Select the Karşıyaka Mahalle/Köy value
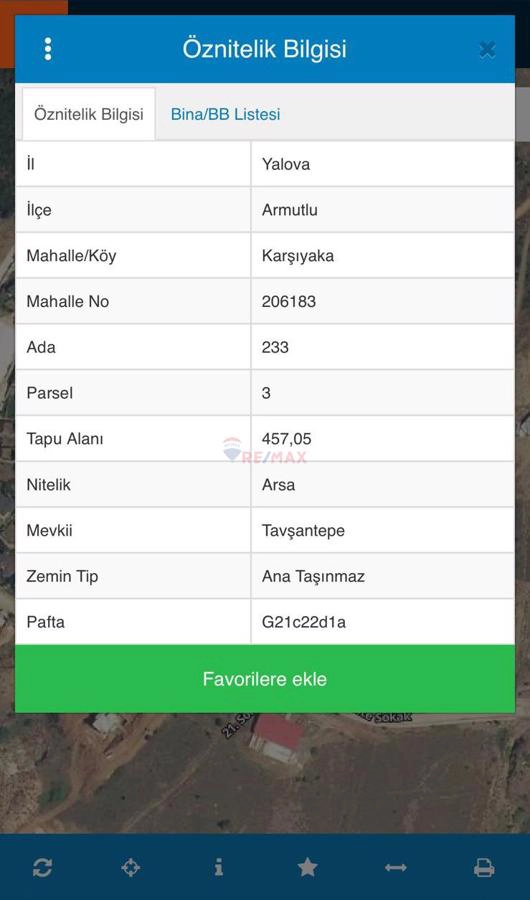 click(297, 256)
